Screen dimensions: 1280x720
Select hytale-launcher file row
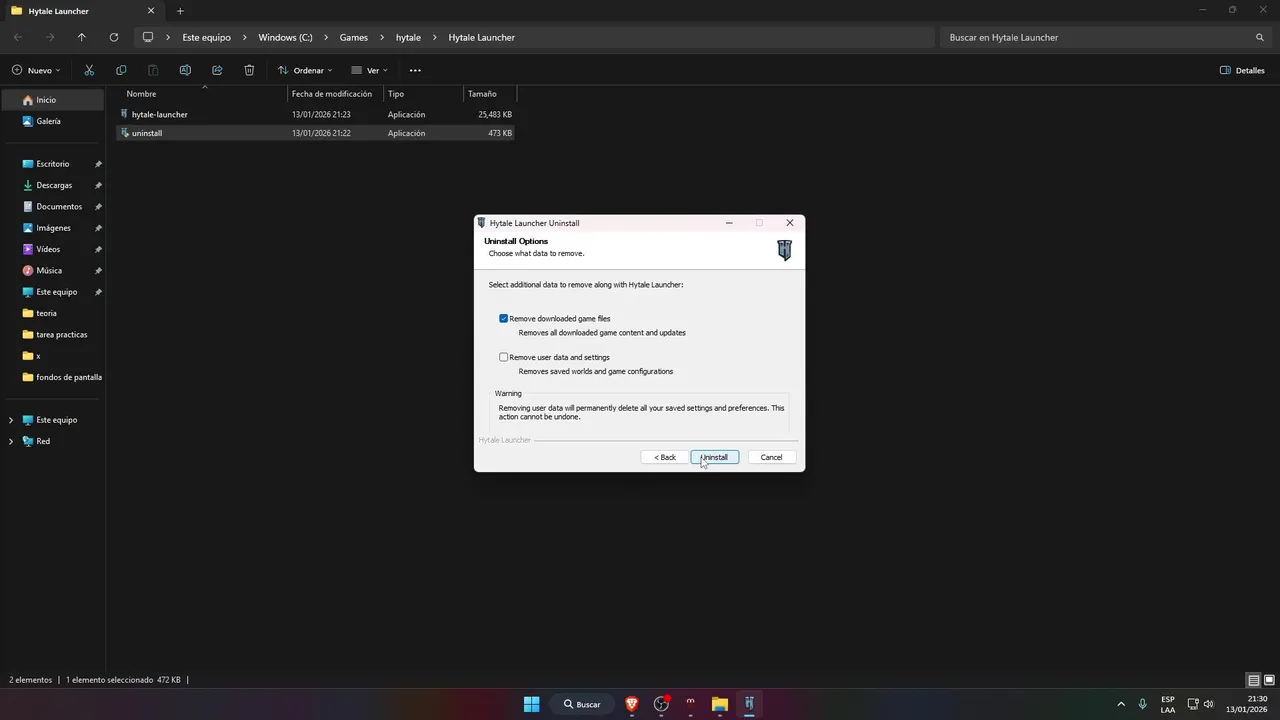pyautogui.click(x=315, y=114)
